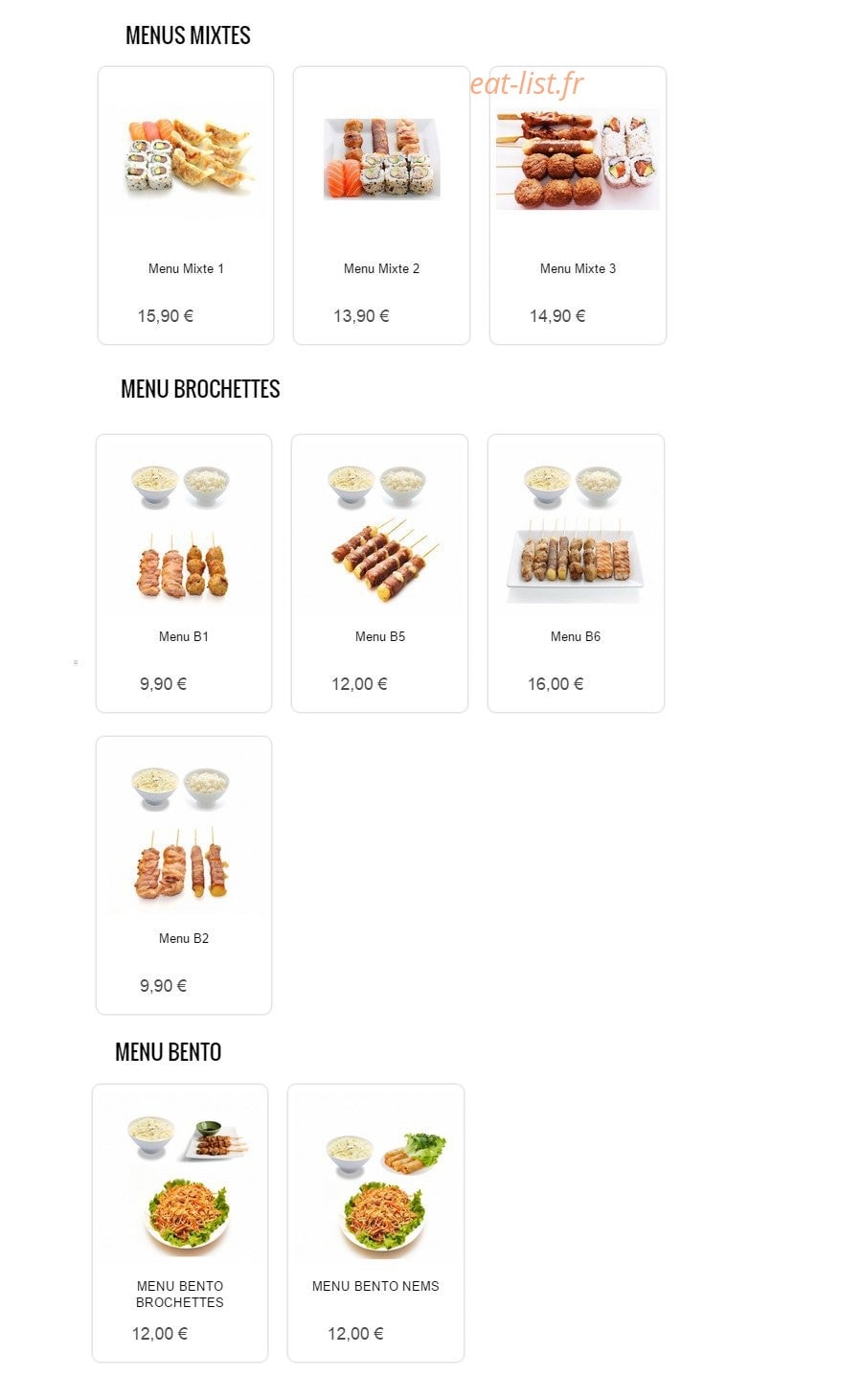Viewport: 862px width, 1400px height.
Task: Jump to the MENU BROCHETTES section heading
Action: (200, 389)
